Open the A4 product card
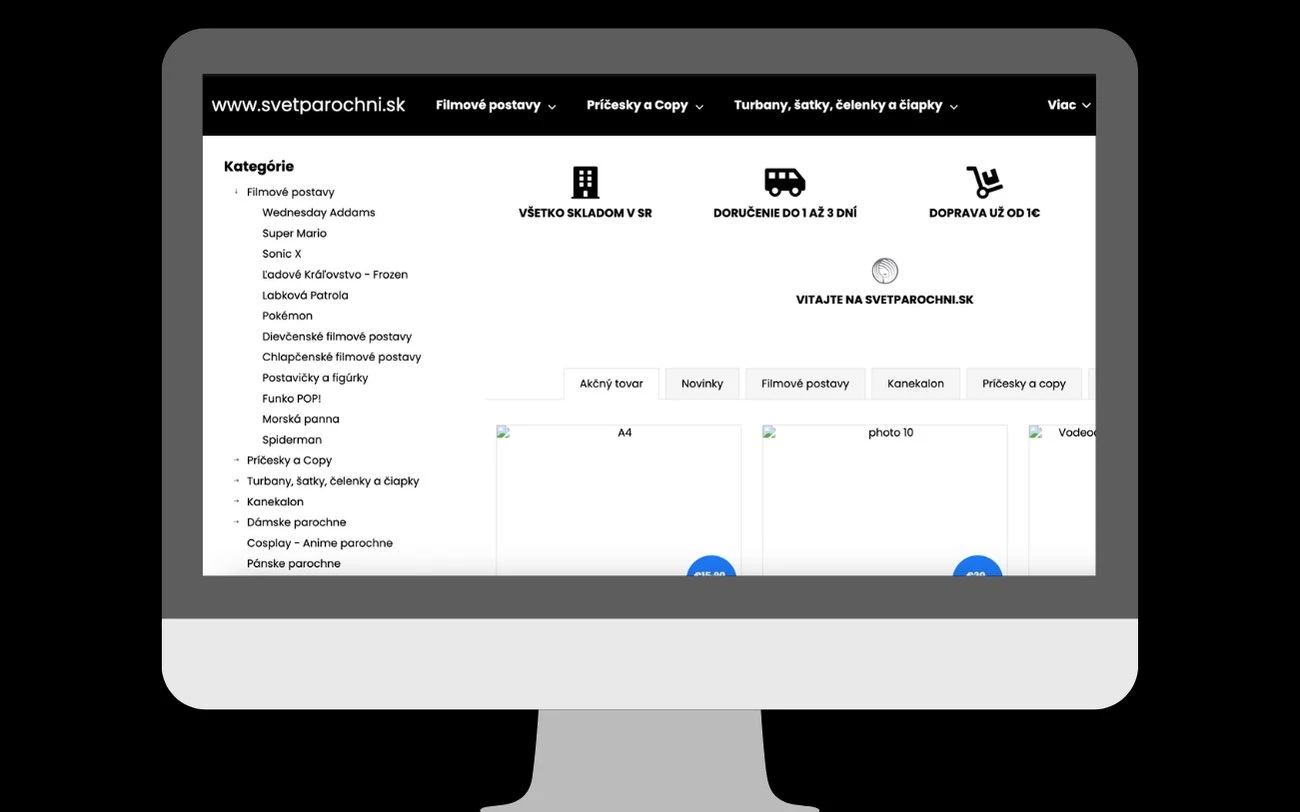 coord(619,500)
